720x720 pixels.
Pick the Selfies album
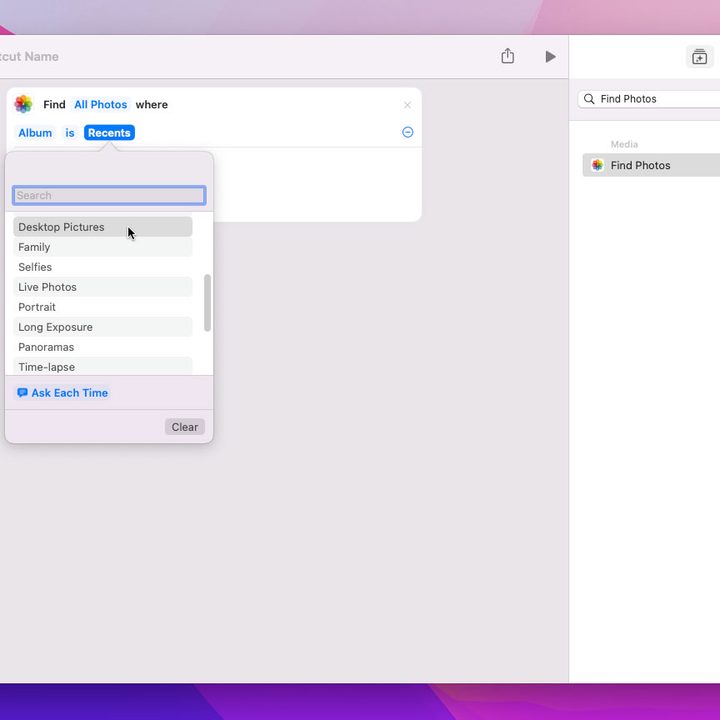102,267
